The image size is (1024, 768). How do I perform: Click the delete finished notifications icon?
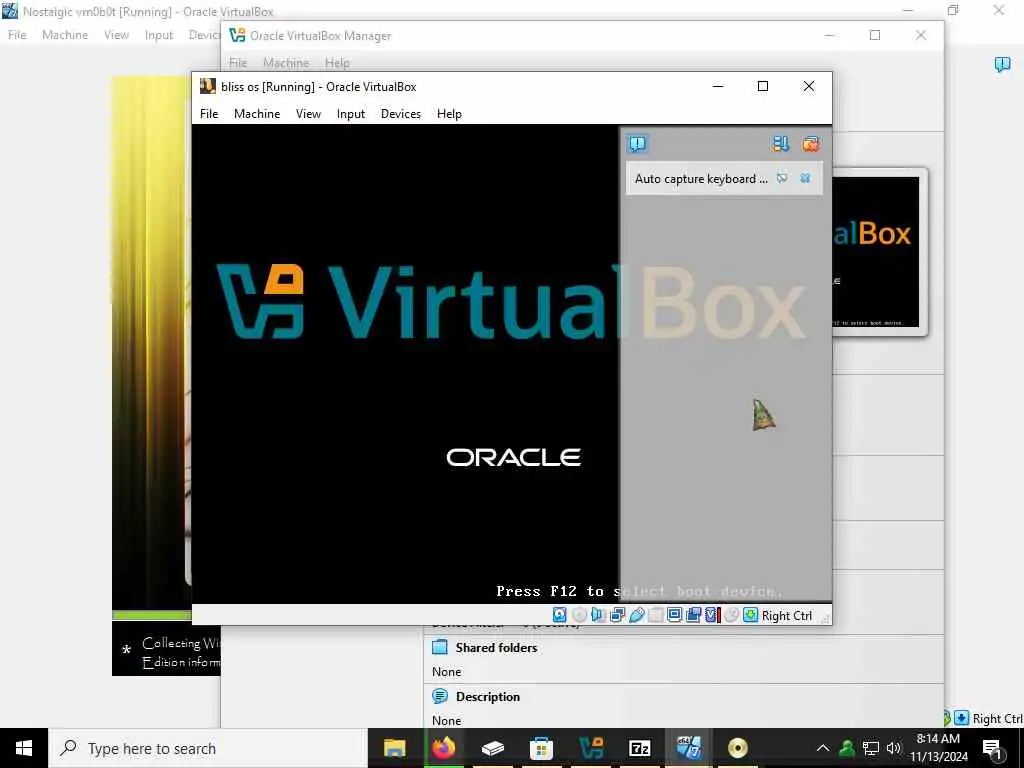810,144
